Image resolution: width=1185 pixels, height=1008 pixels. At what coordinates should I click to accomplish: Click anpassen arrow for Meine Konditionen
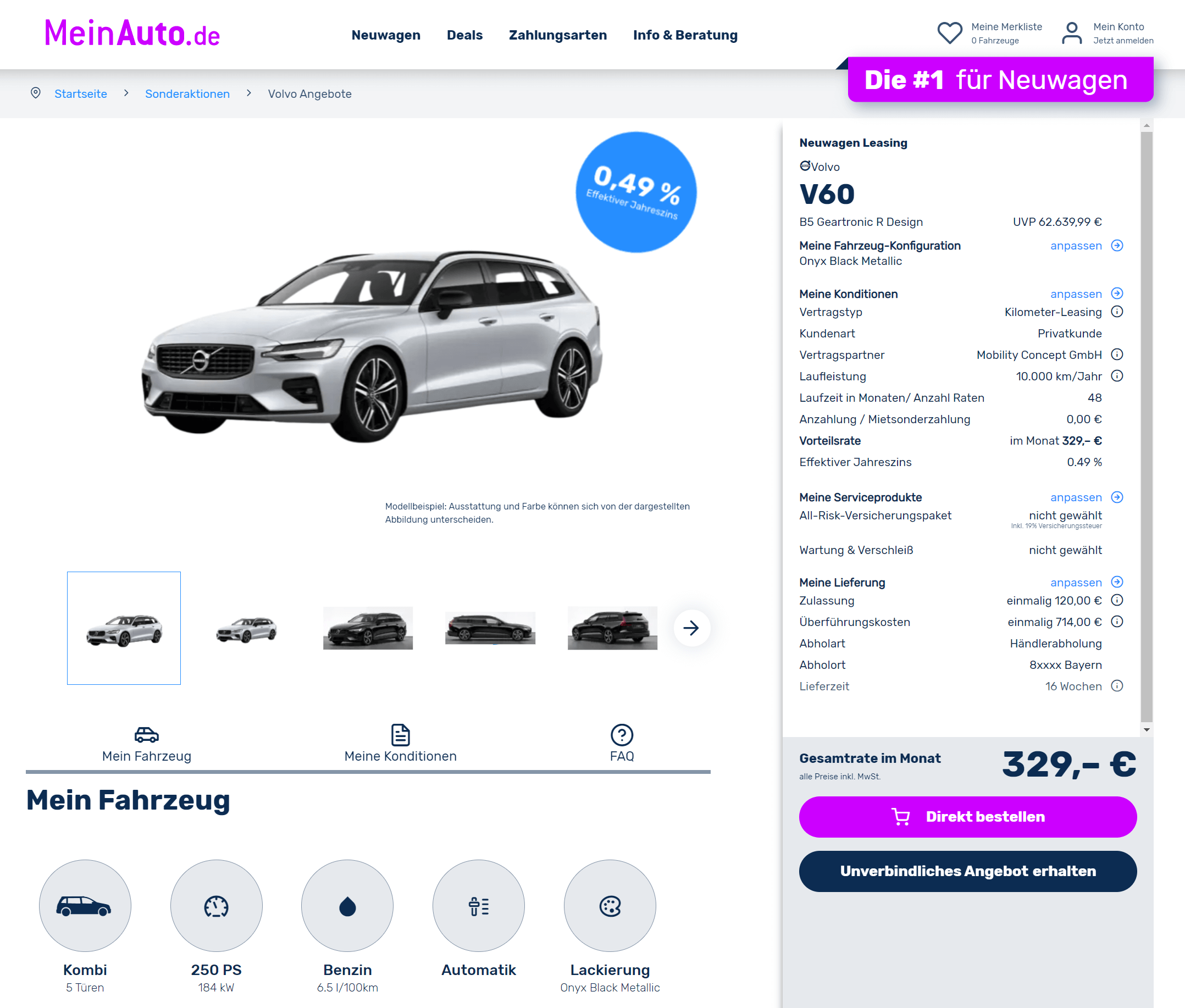pos(1116,293)
